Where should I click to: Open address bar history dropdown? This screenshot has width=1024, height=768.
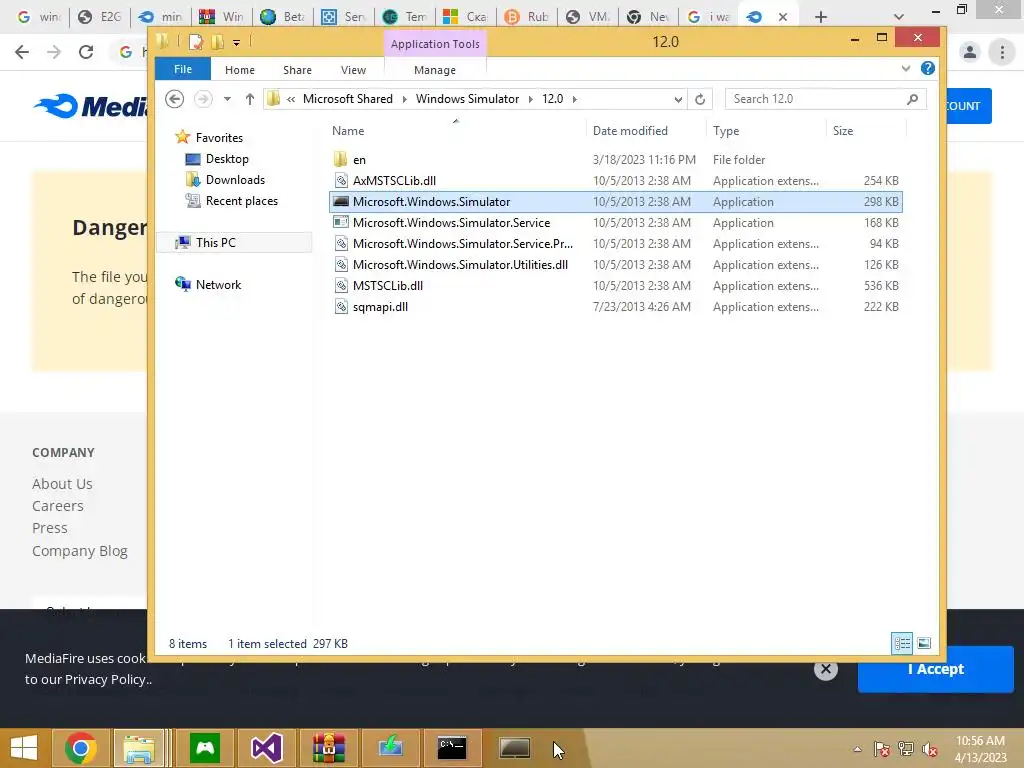pos(678,99)
